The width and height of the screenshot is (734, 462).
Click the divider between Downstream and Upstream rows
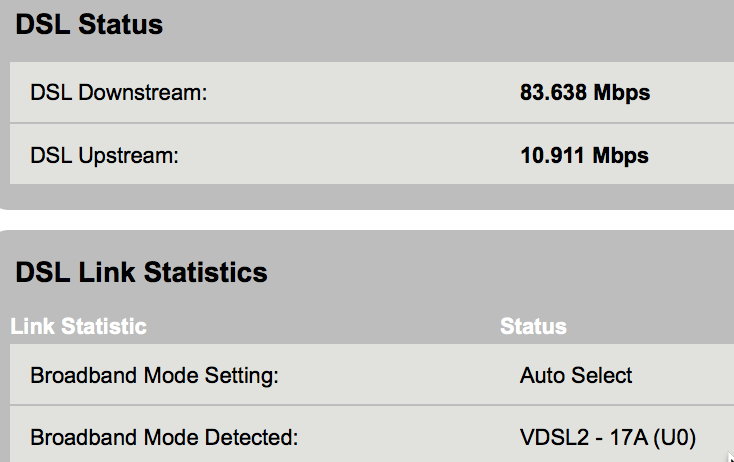coord(367,124)
